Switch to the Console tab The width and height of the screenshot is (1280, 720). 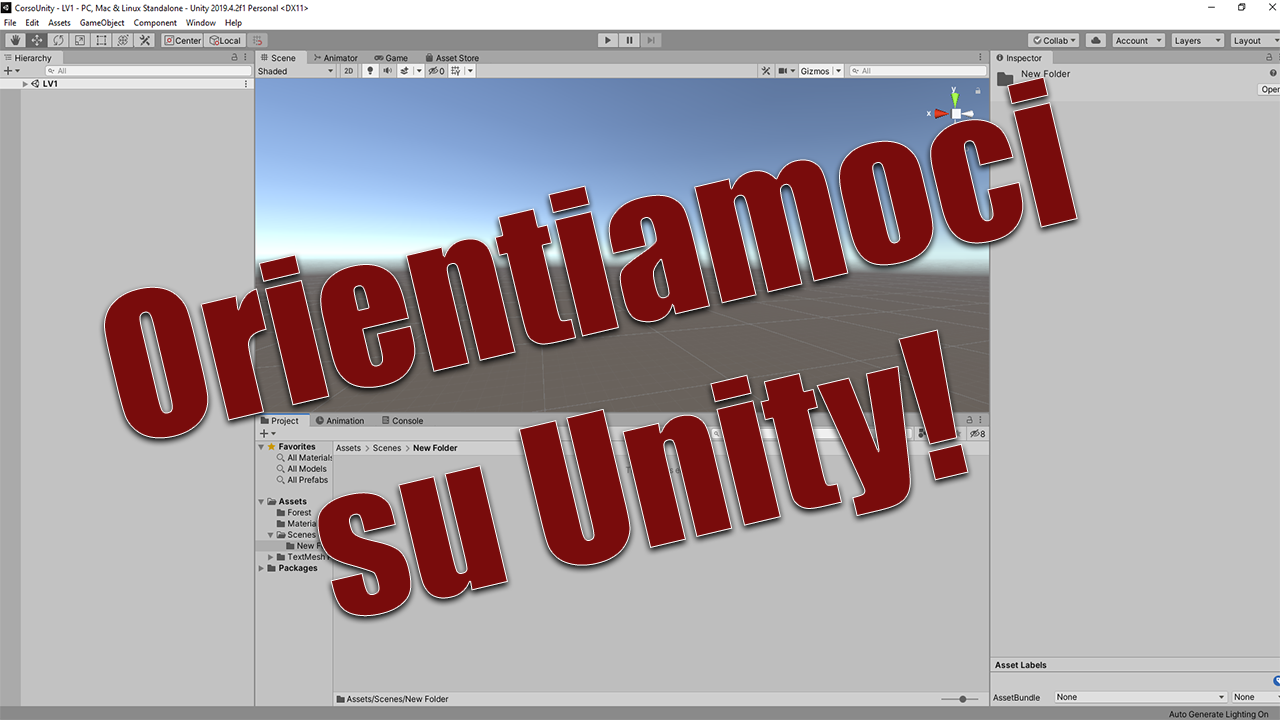click(x=402, y=420)
